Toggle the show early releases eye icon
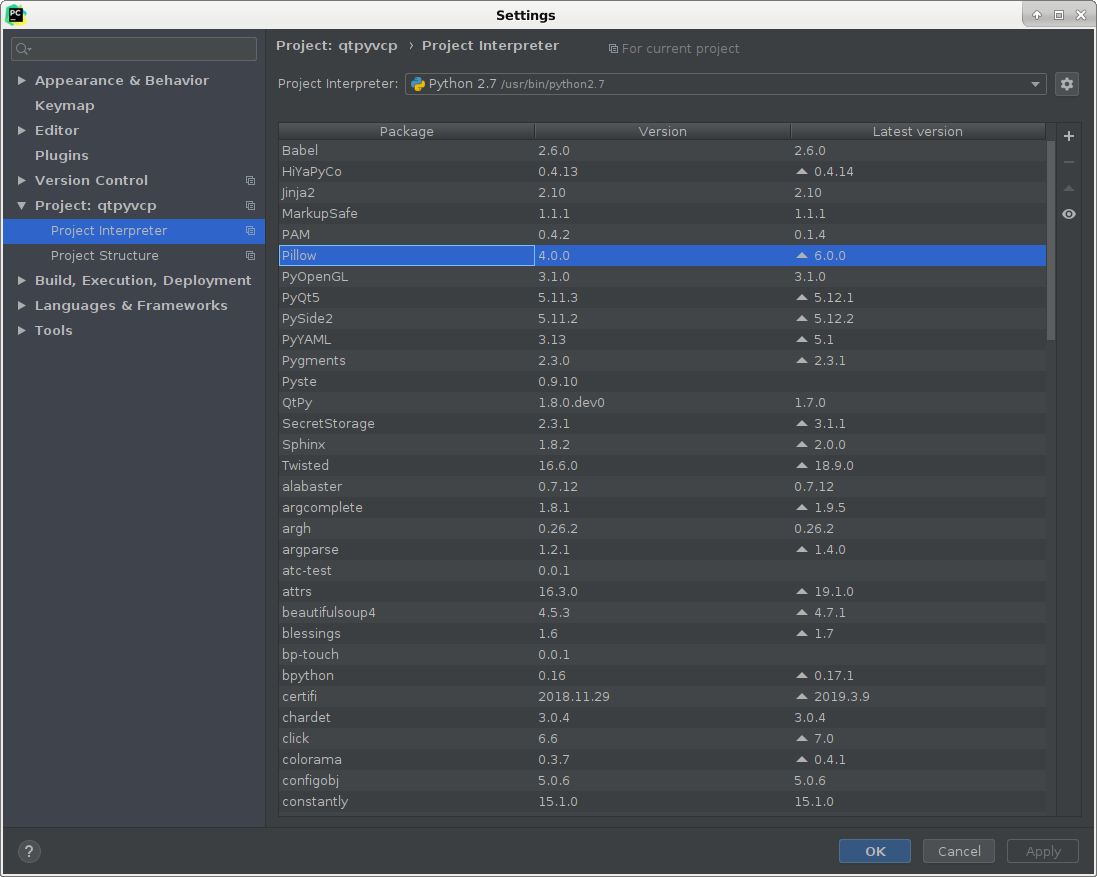This screenshot has height=877, width=1097. click(1068, 214)
